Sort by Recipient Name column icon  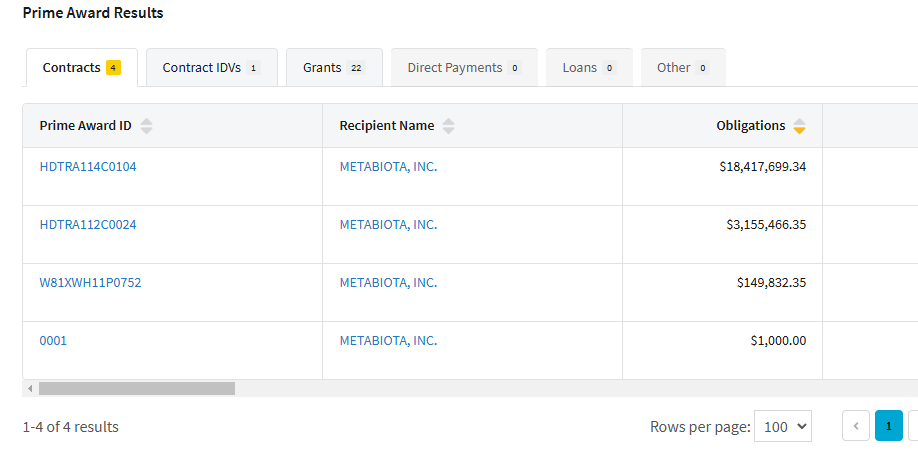[448, 126]
